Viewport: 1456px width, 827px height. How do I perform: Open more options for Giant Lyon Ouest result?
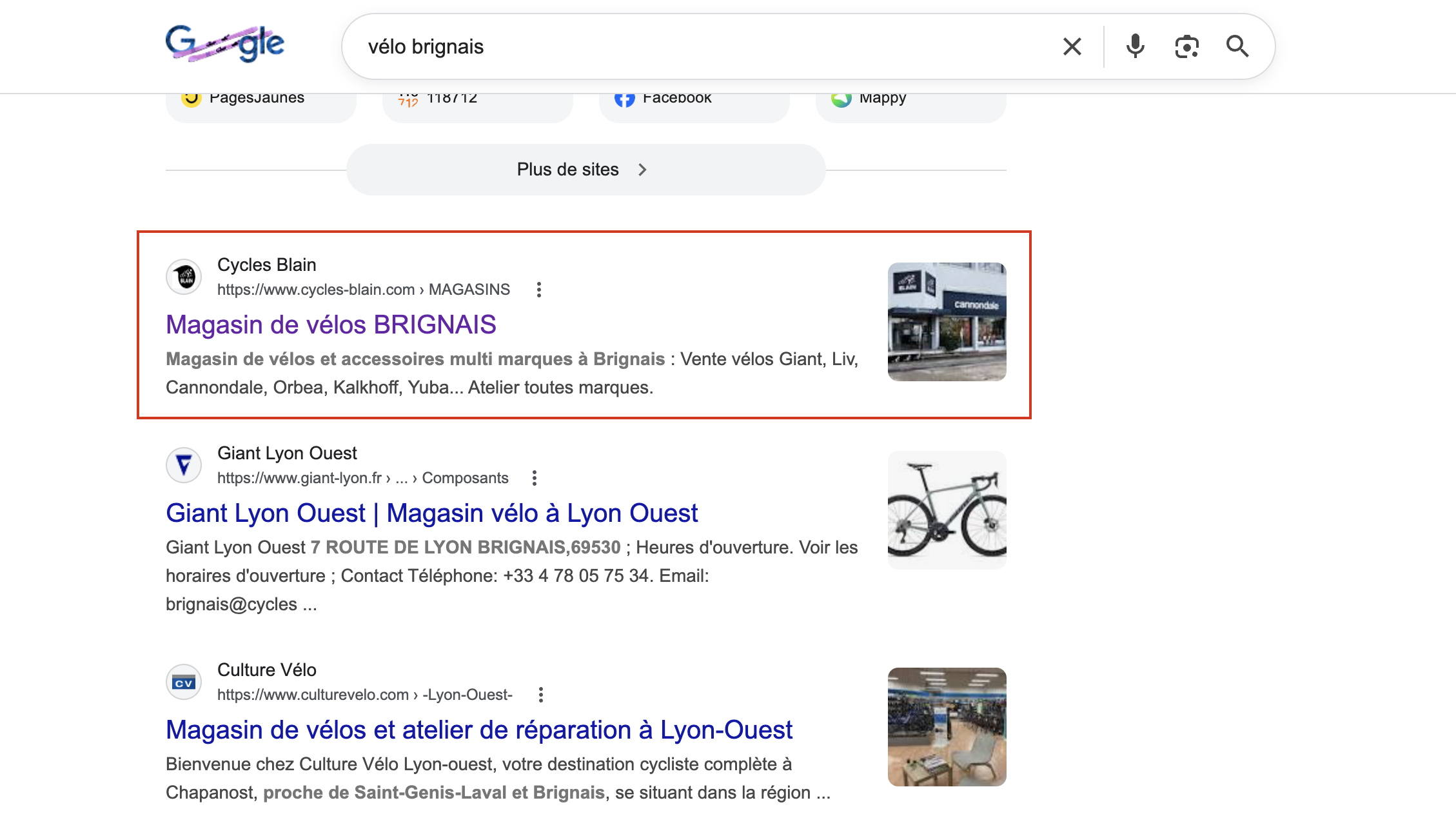pyautogui.click(x=535, y=478)
